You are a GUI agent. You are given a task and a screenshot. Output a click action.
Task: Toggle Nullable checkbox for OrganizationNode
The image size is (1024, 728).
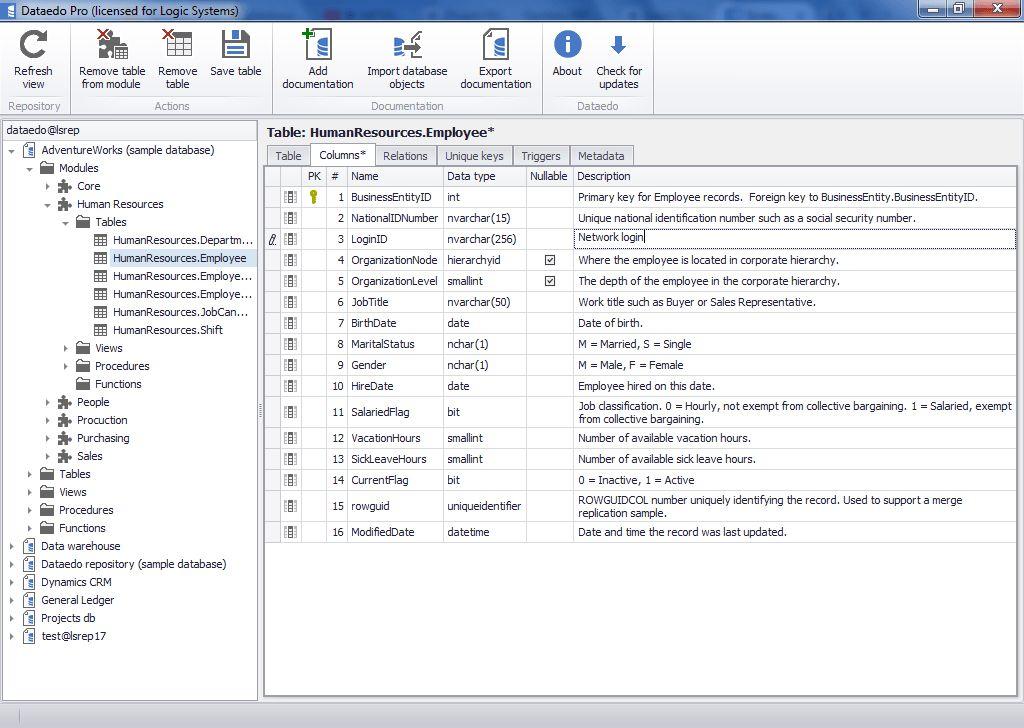pos(550,260)
